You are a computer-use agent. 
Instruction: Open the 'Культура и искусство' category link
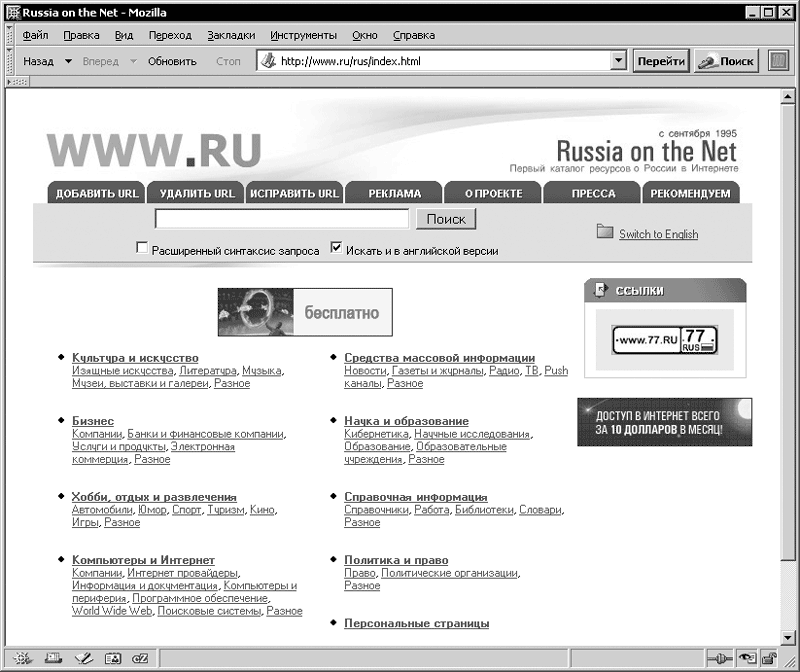pos(135,358)
